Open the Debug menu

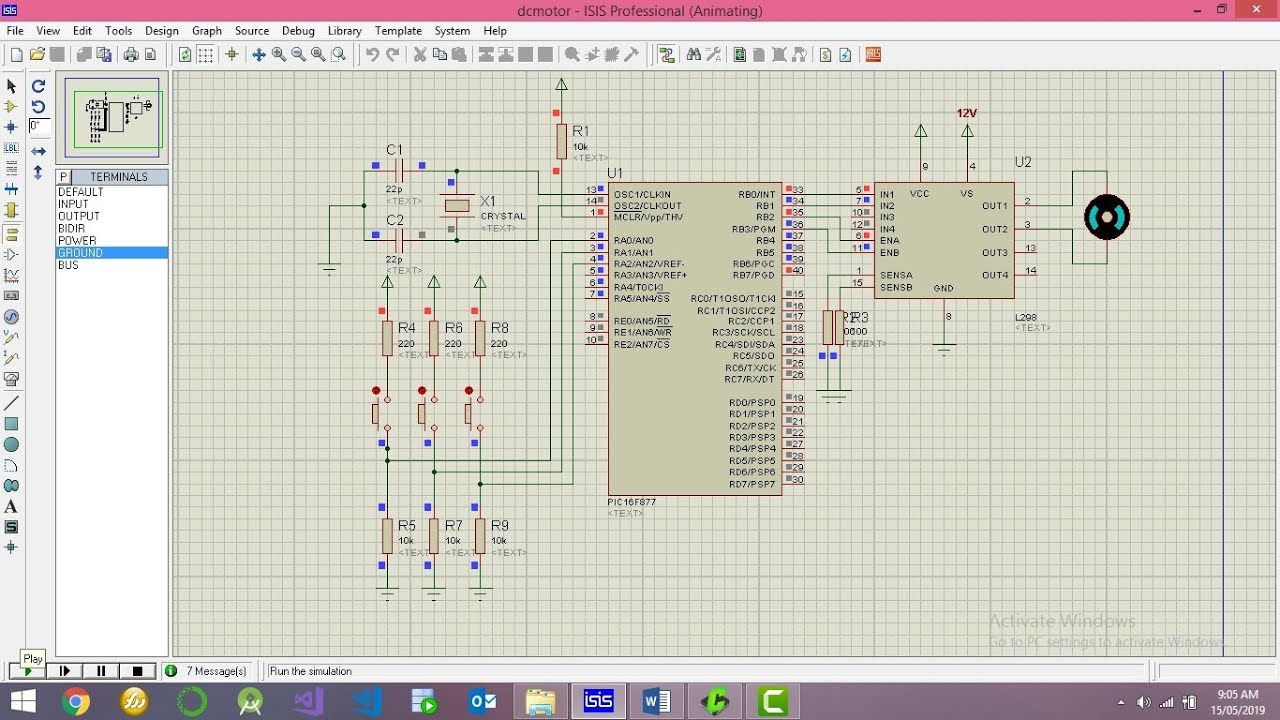(298, 31)
